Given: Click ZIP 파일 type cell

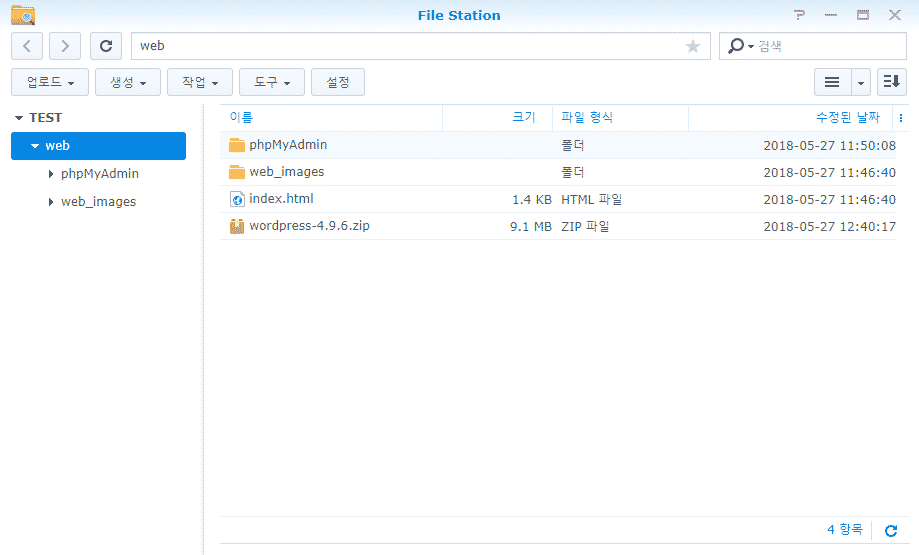Looking at the screenshot, I should pyautogui.click(x=585, y=227).
